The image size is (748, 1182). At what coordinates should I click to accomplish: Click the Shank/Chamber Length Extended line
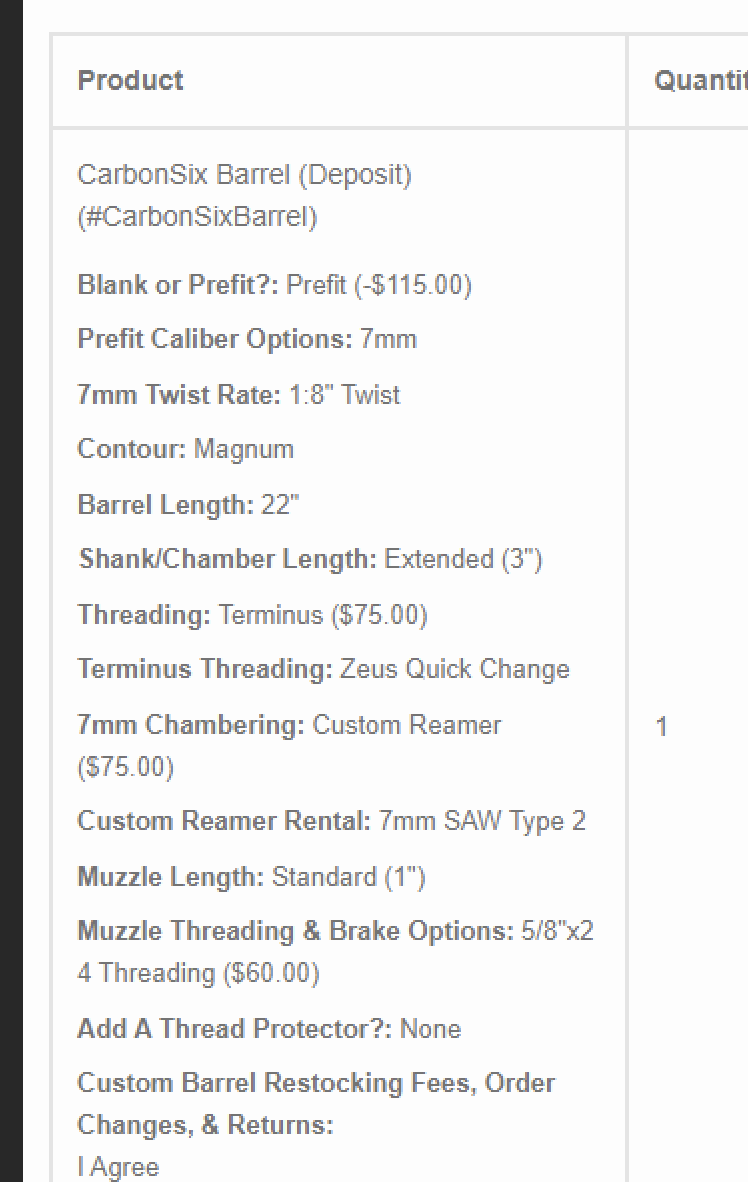click(x=310, y=559)
